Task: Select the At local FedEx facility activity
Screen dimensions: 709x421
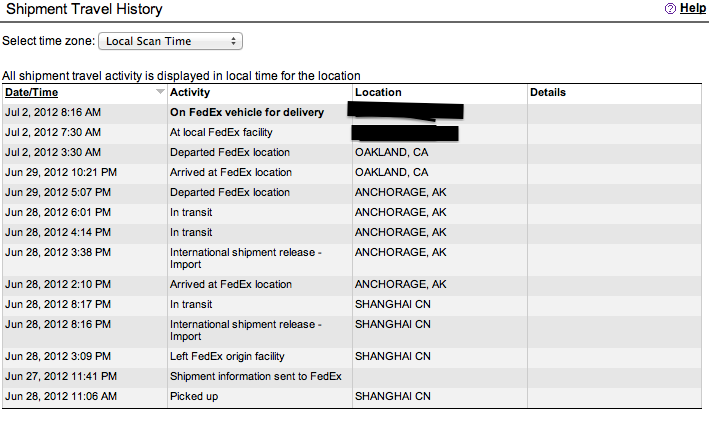Action: pos(221,132)
